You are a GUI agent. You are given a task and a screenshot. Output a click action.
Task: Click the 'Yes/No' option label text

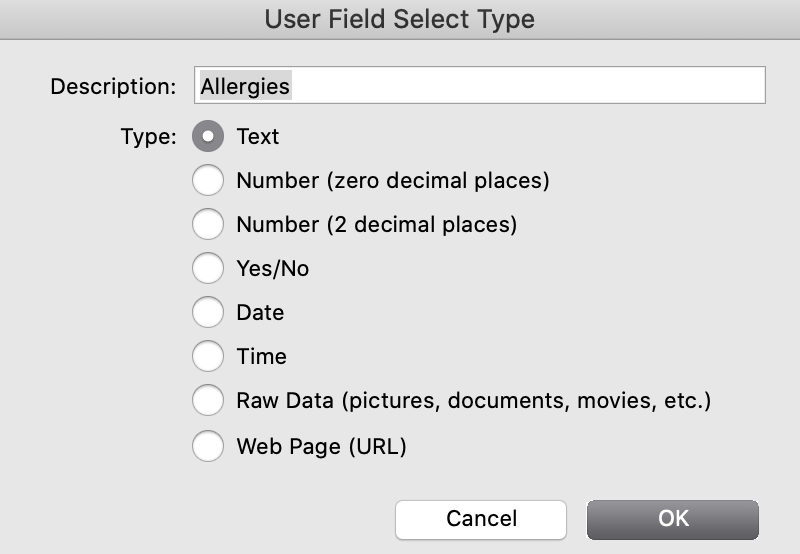273,269
